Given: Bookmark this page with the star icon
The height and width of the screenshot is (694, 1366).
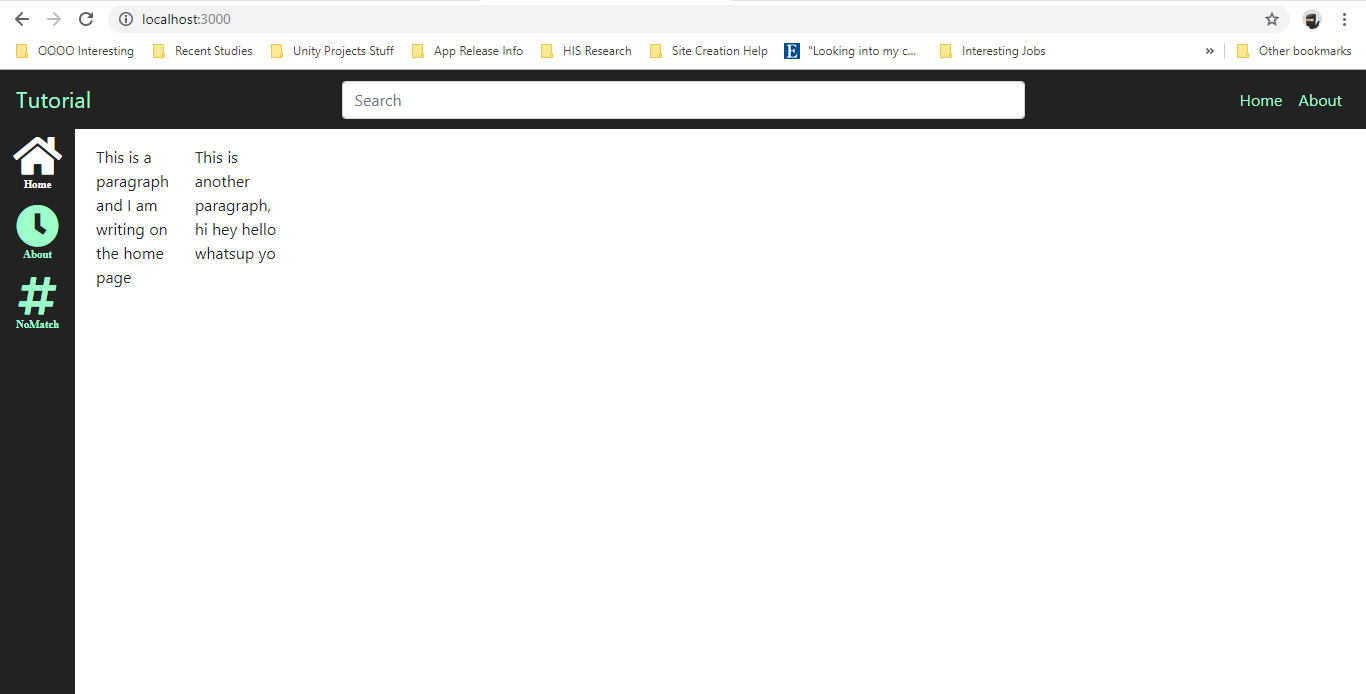Looking at the screenshot, I should [1272, 19].
